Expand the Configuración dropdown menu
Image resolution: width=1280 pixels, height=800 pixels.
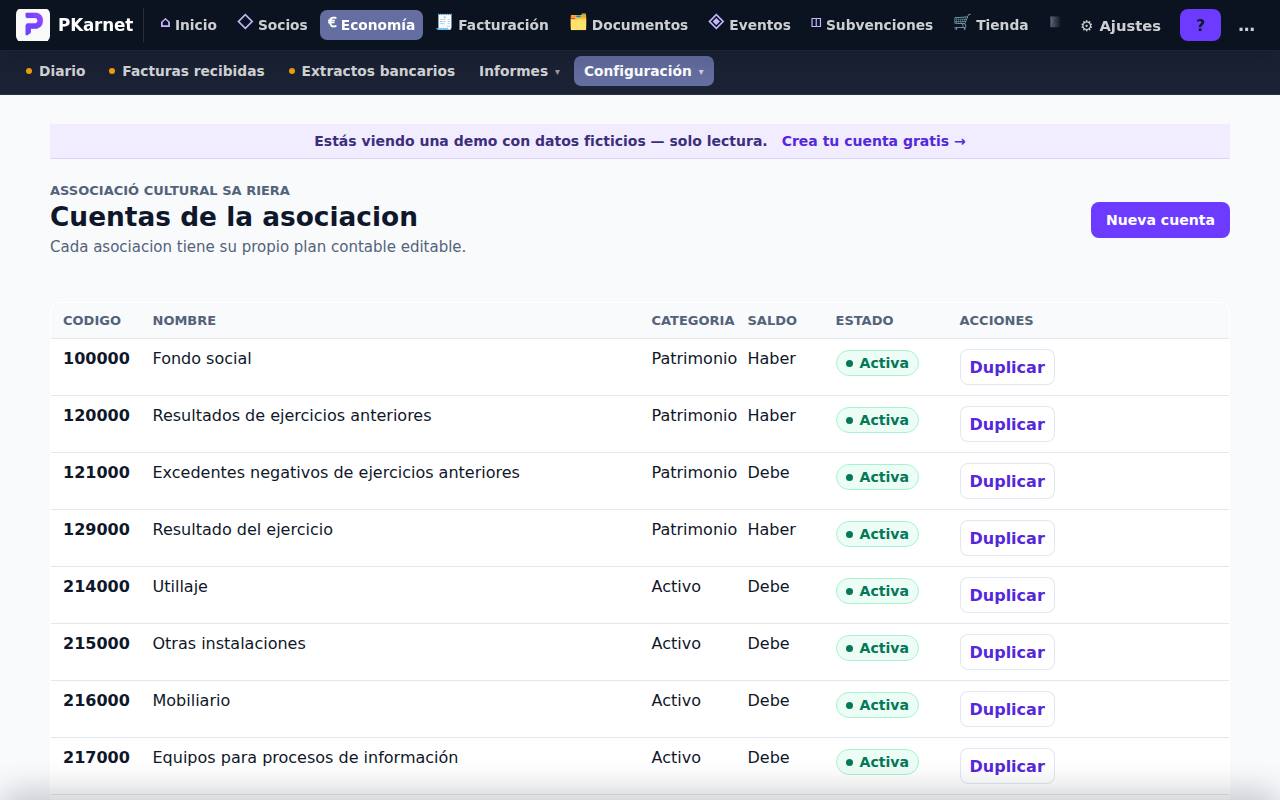pyautogui.click(x=644, y=71)
